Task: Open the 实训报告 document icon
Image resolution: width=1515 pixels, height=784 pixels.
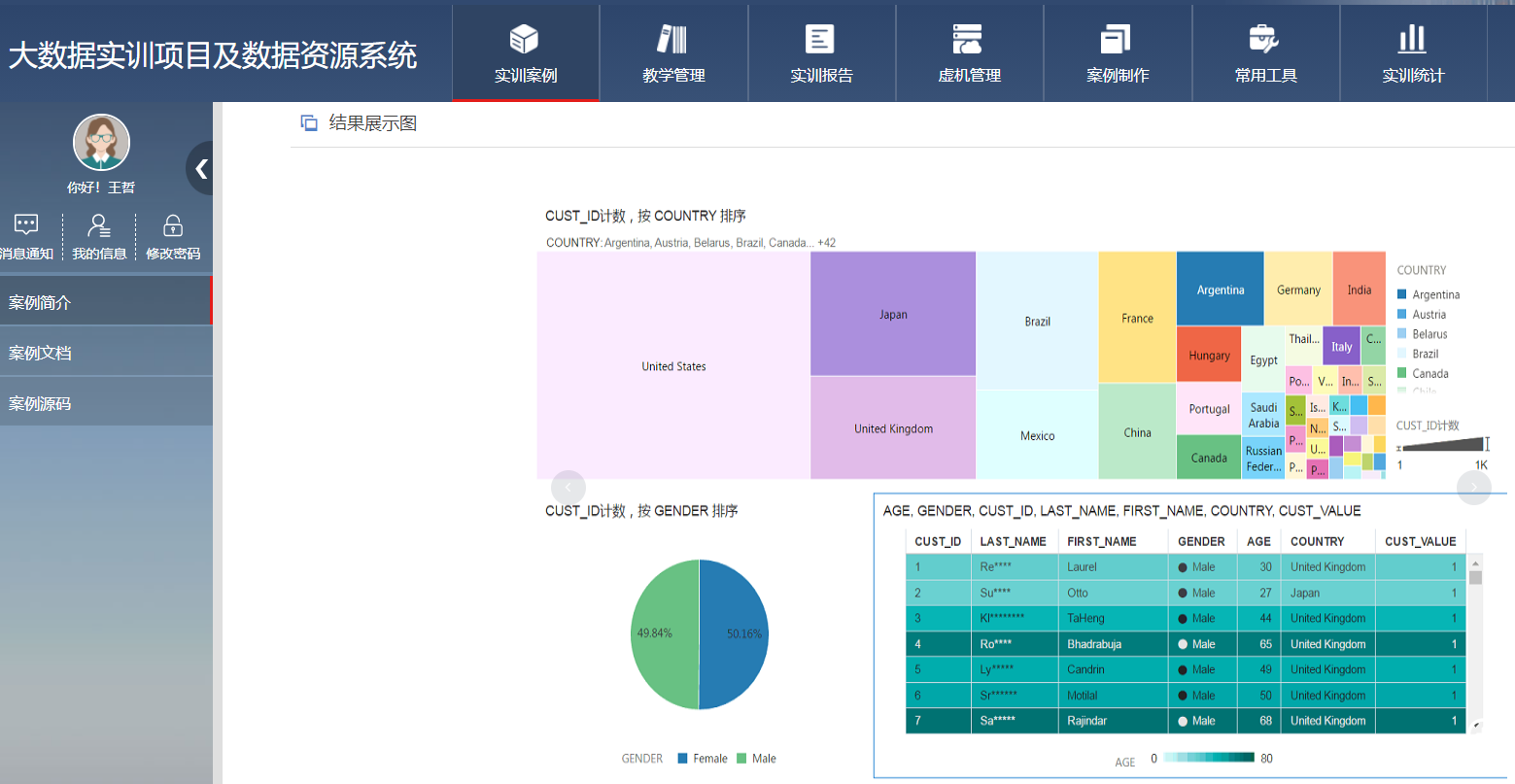Action: pos(820,40)
